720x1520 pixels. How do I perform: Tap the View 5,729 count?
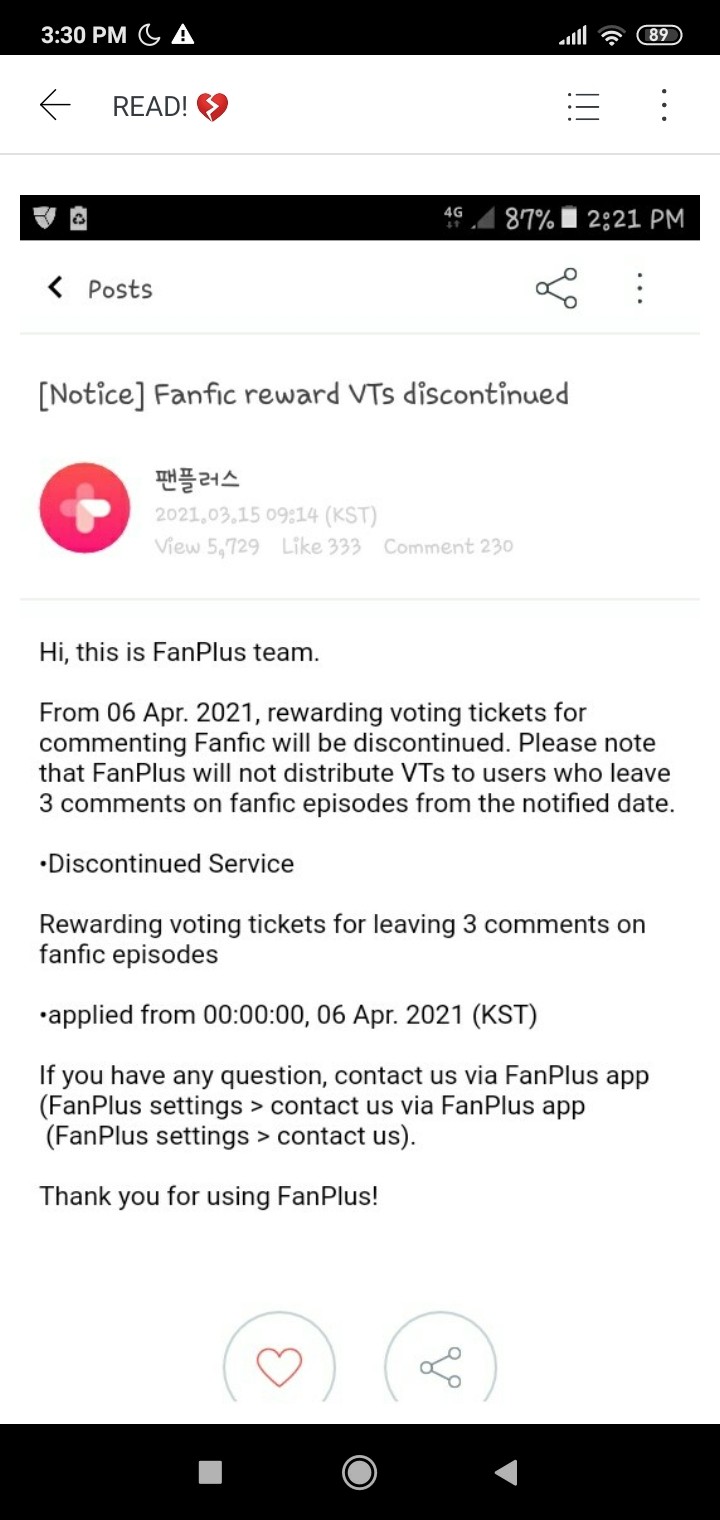207,546
